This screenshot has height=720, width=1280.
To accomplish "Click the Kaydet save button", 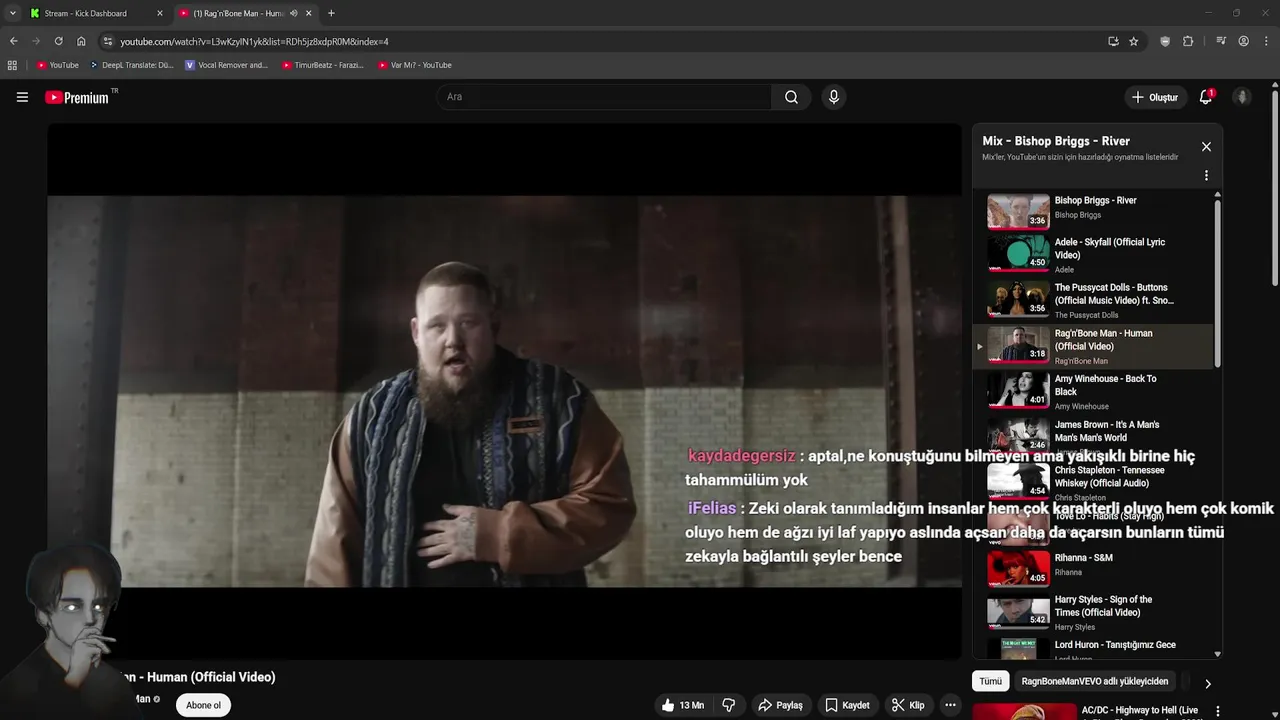I will (x=847, y=705).
